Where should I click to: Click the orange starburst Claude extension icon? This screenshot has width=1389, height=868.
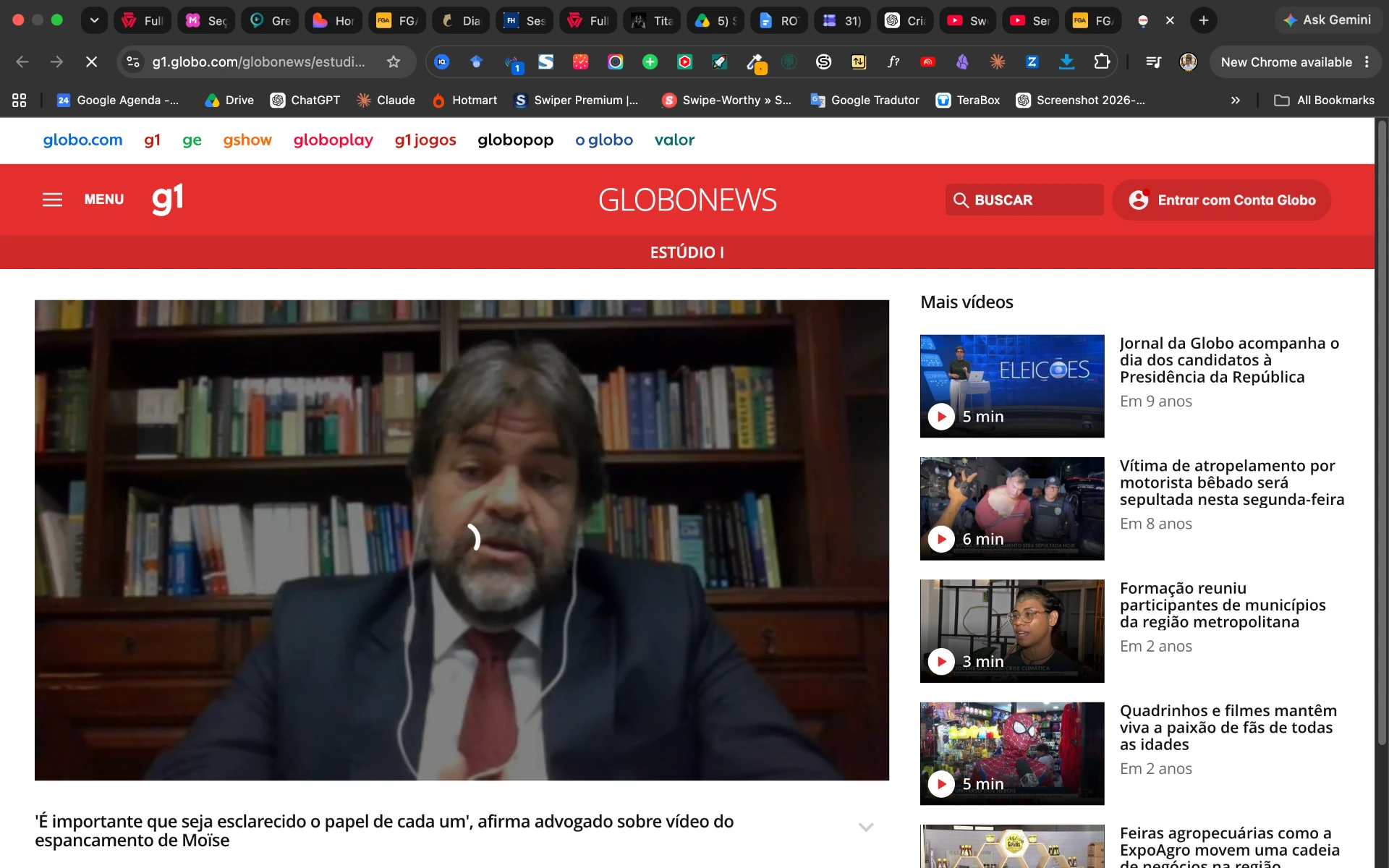click(998, 62)
